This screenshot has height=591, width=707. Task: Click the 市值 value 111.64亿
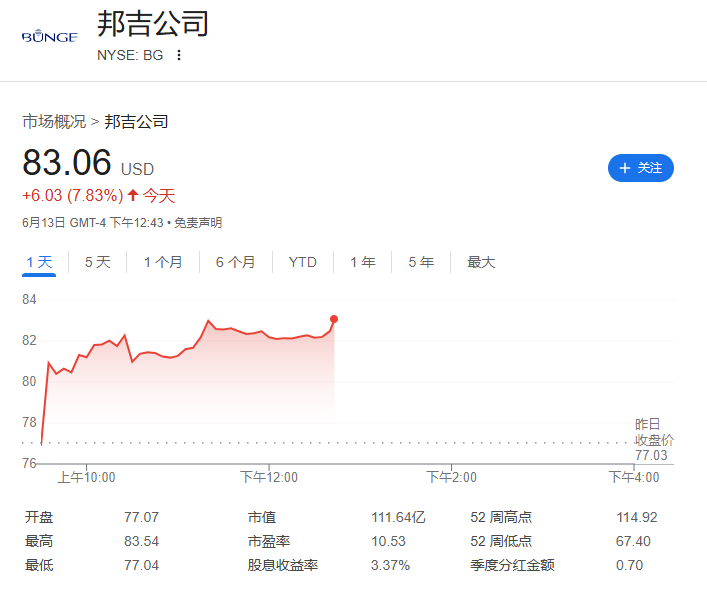398,517
